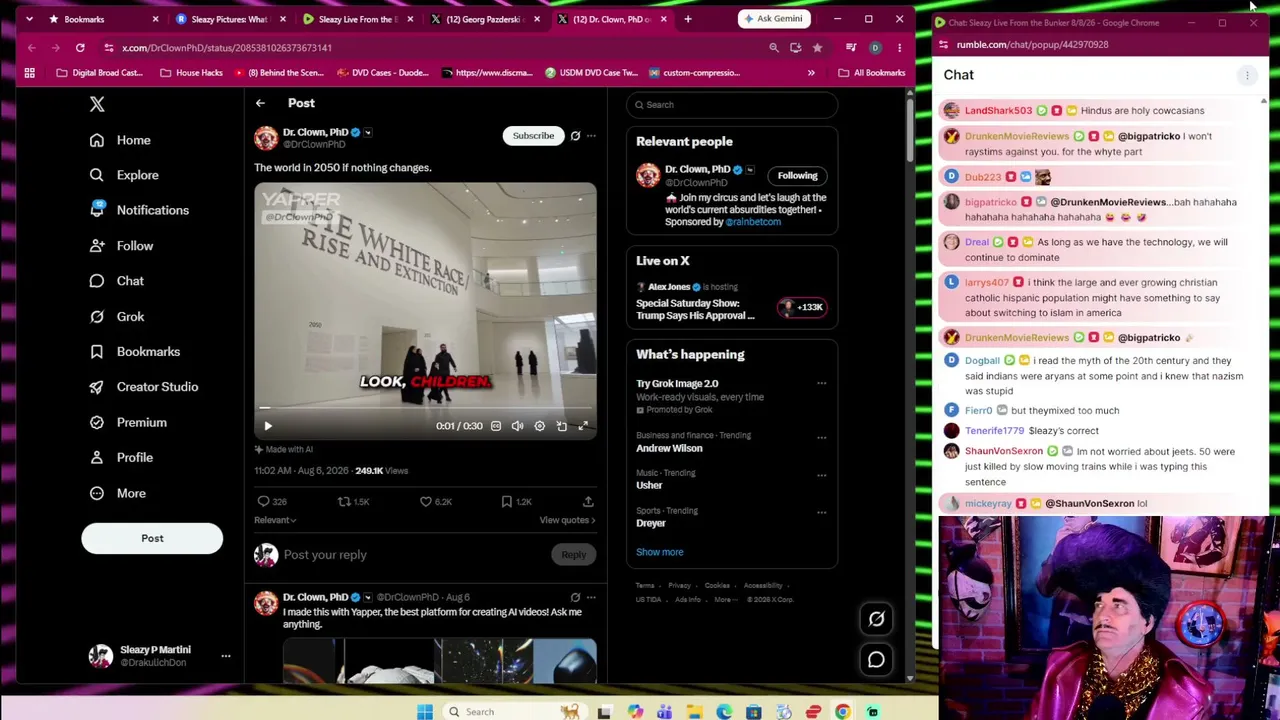Seek along the video progress bar
This screenshot has height=720, width=1280.
click(425, 408)
